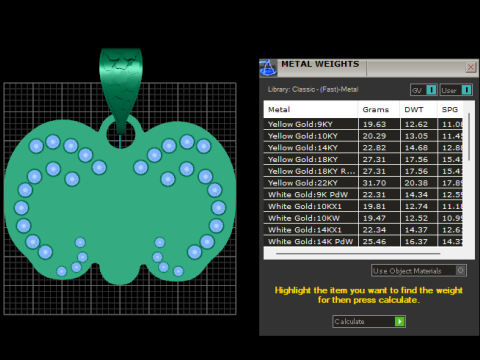The width and height of the screenshot is (480, 360).
Task: Click the 20.38 DWT value
Action: [x=416, y=183]
